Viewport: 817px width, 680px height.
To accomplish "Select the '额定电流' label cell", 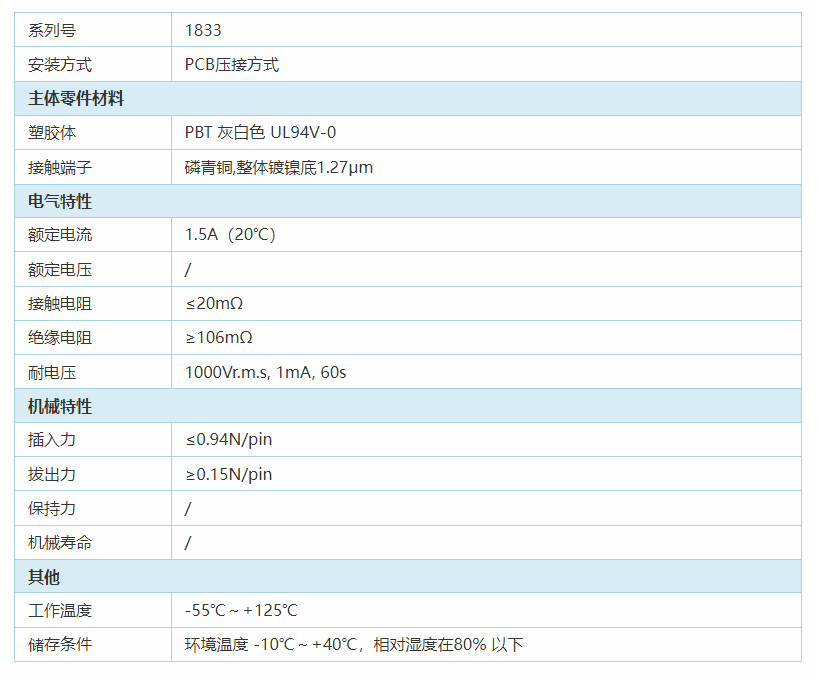I will point(93,235).
